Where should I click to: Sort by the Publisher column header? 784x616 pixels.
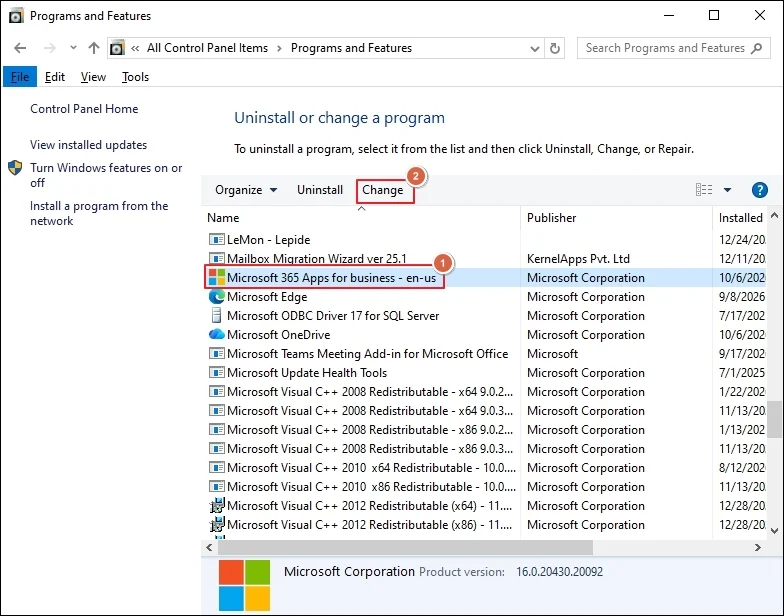552,218
